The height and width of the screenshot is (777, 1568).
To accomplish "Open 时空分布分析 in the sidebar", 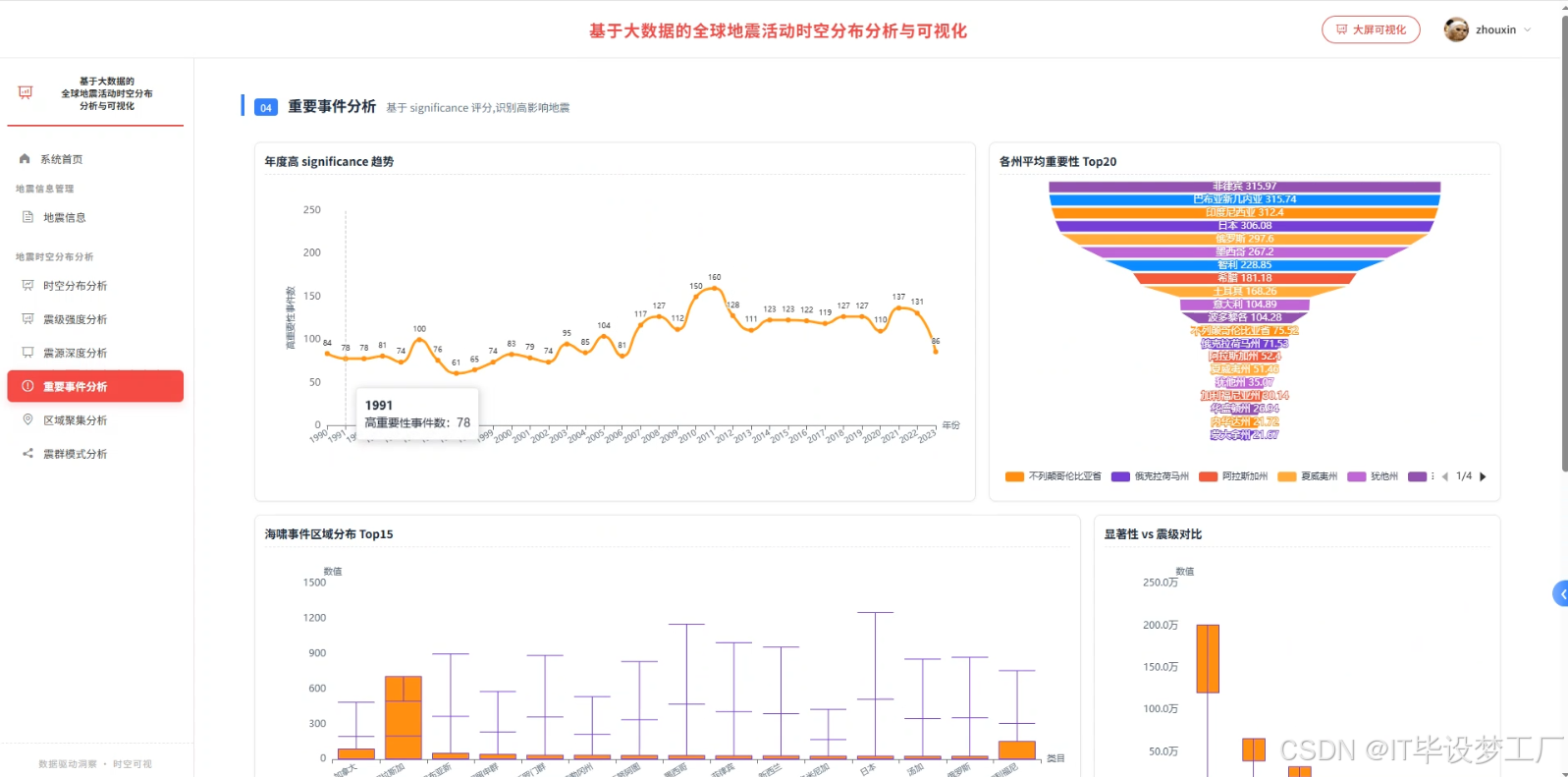I will pyautogui.click(x=95, y=286).
